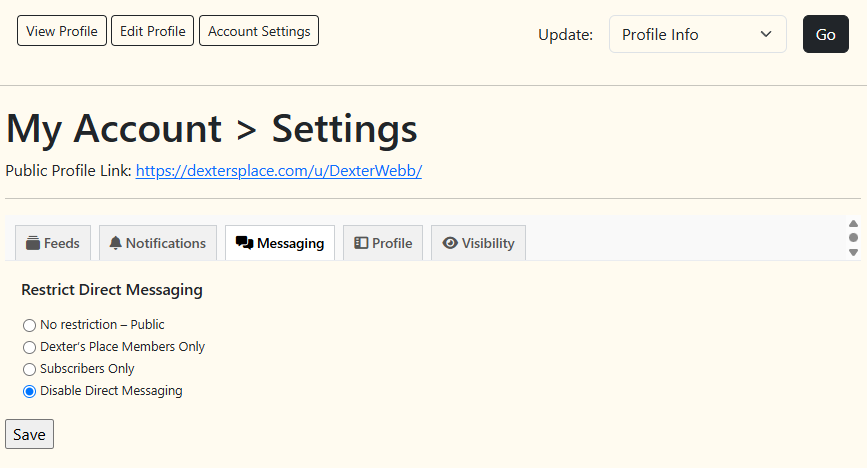Select Dexter's Place Members Only option
The width and height of the screenshot is (867, 468).
pos(29,347)
